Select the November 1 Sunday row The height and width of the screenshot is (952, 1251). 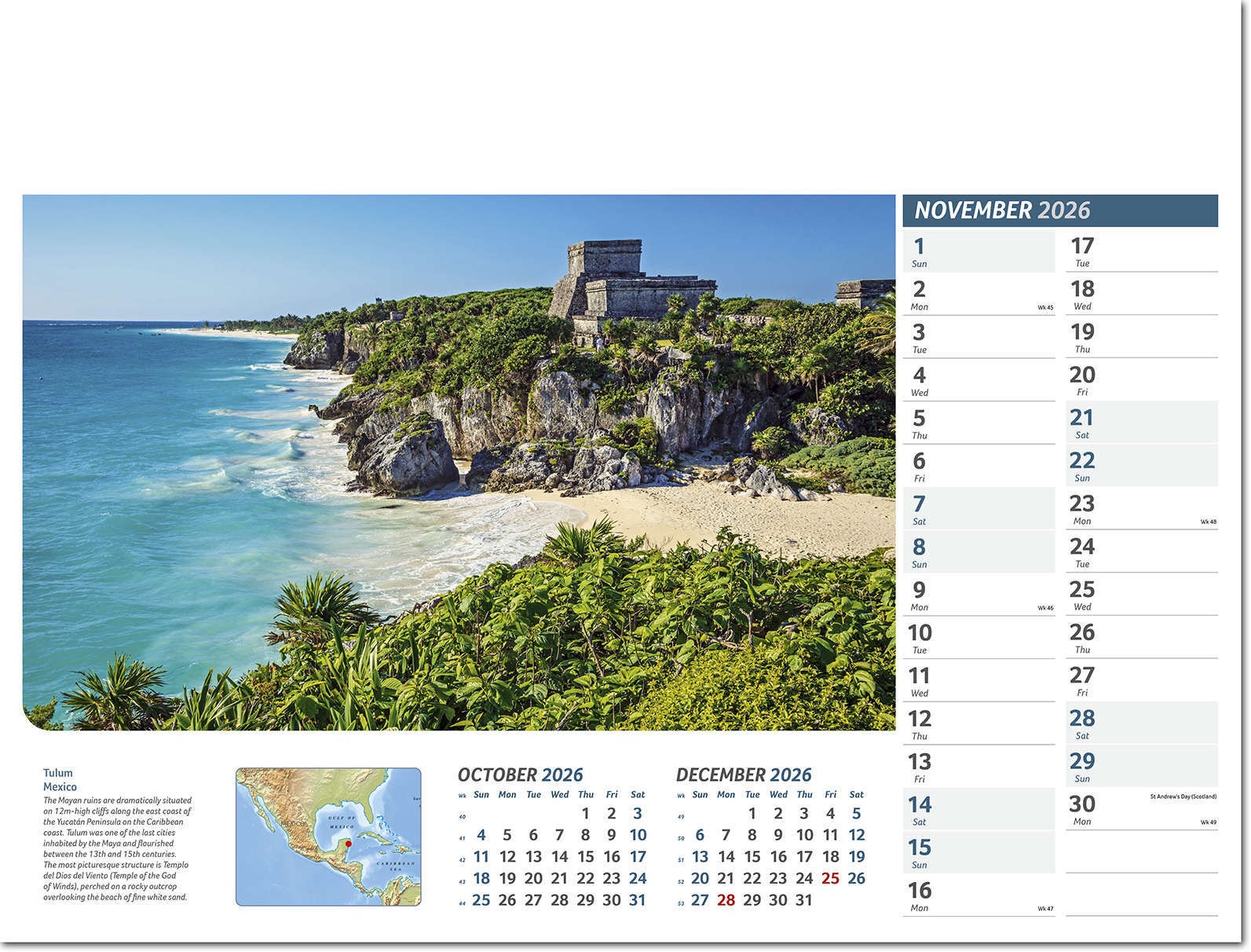tap(978, 252)
